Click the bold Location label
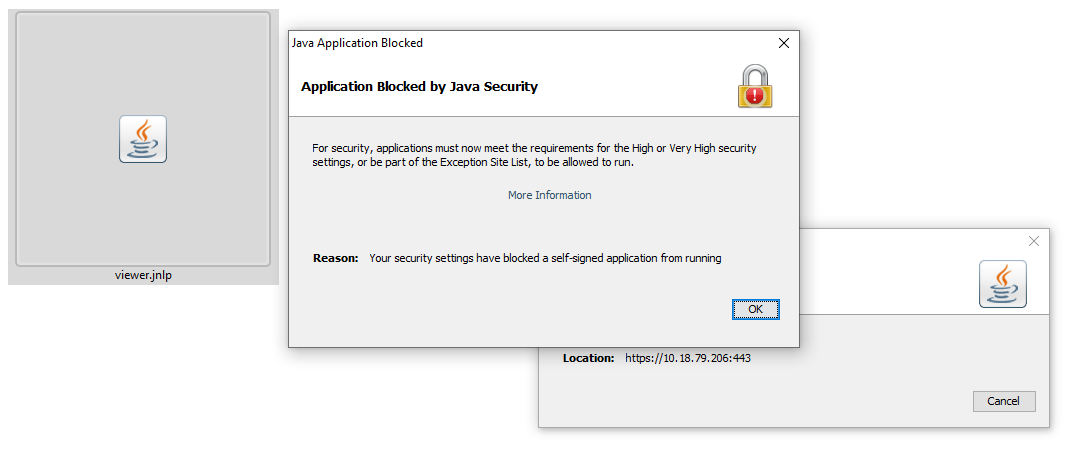The height and width of the screenshot is (470, 1072). tap(589, 358)
